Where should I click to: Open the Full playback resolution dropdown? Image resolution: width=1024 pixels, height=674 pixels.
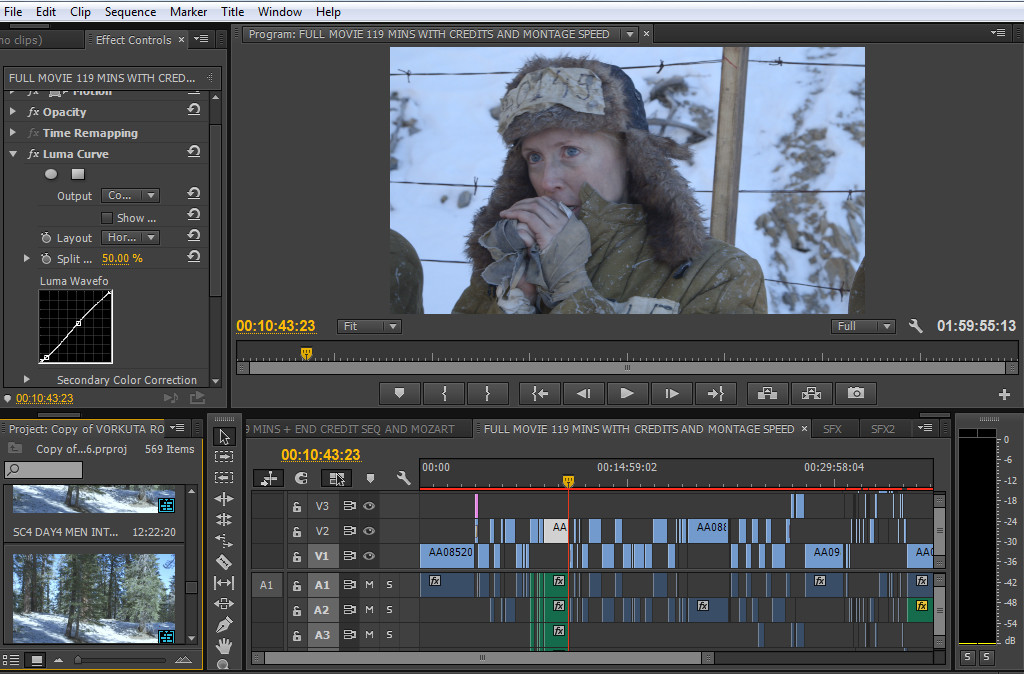click(863, 326)
